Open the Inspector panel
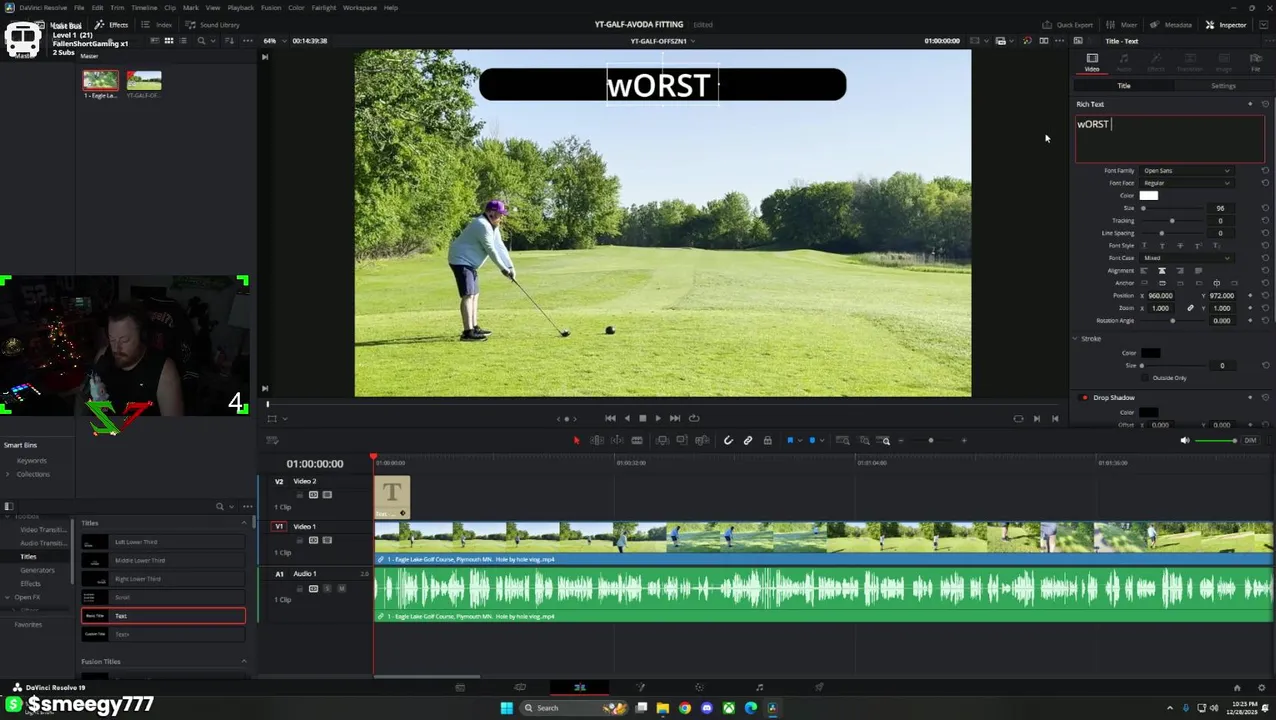1276x720 pixels. pos(1226,25)
